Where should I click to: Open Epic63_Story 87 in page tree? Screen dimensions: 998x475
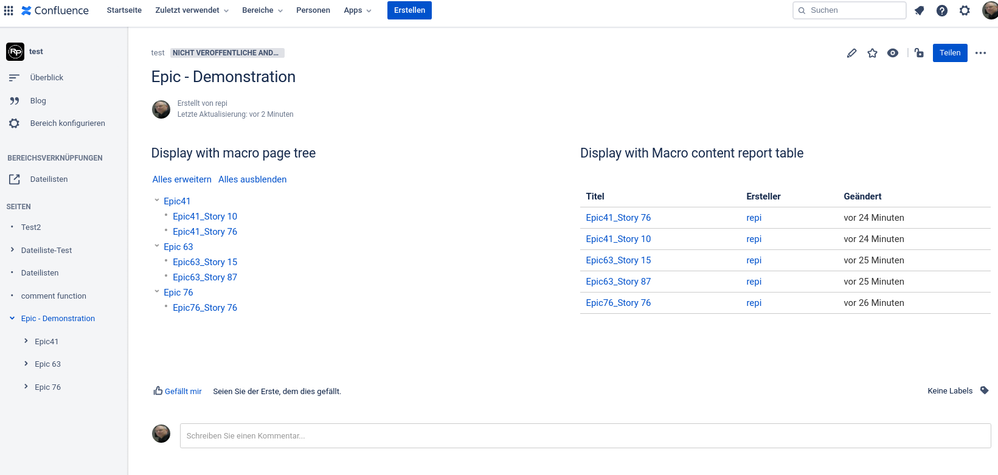205,277
